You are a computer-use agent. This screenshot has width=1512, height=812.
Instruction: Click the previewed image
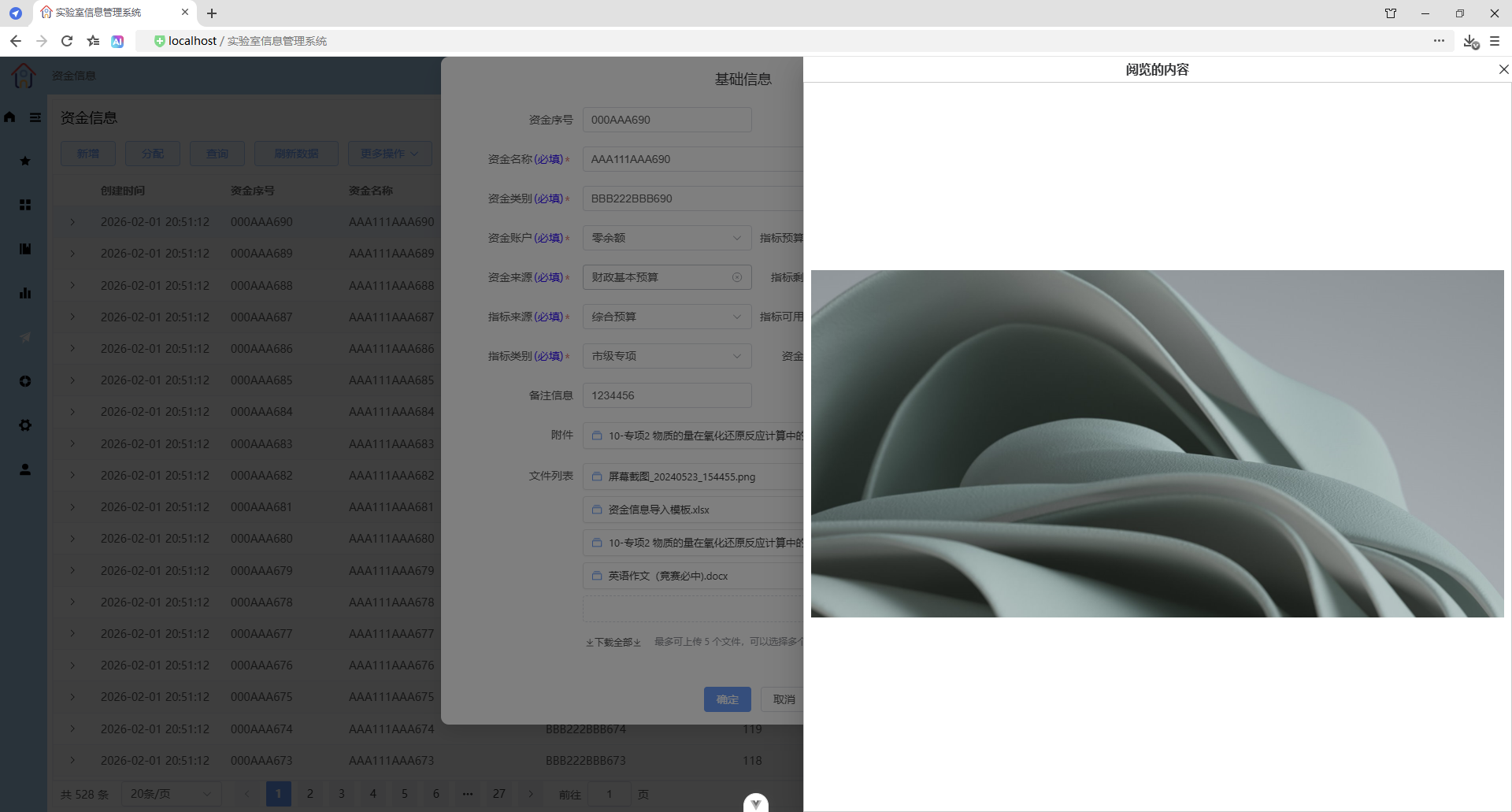coord(1157,443)
